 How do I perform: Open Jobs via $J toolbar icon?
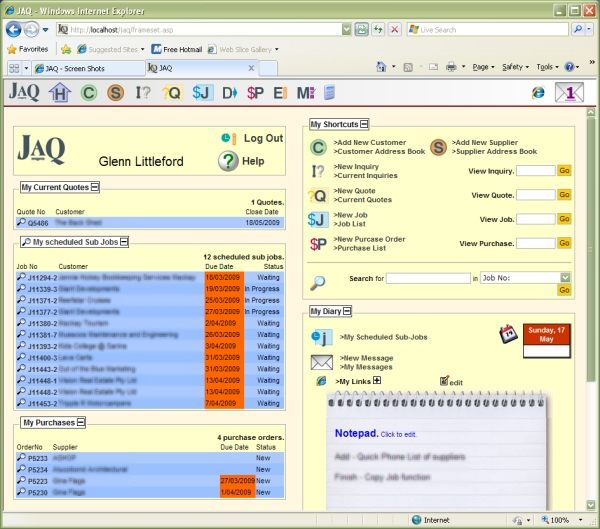[x=201, y=93]
